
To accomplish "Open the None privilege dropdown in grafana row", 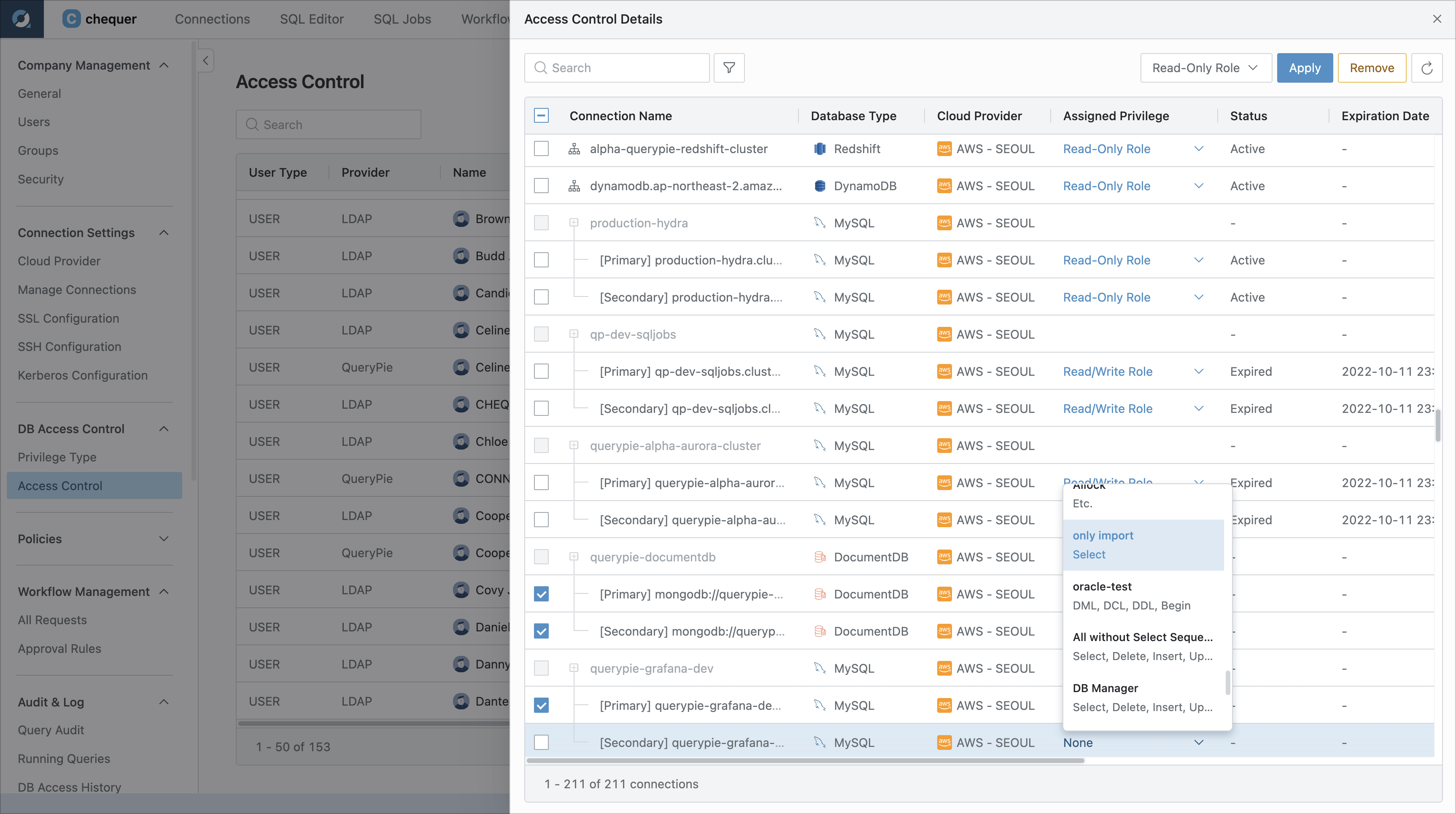I will pyautogui.click(x=1198, y=742).
